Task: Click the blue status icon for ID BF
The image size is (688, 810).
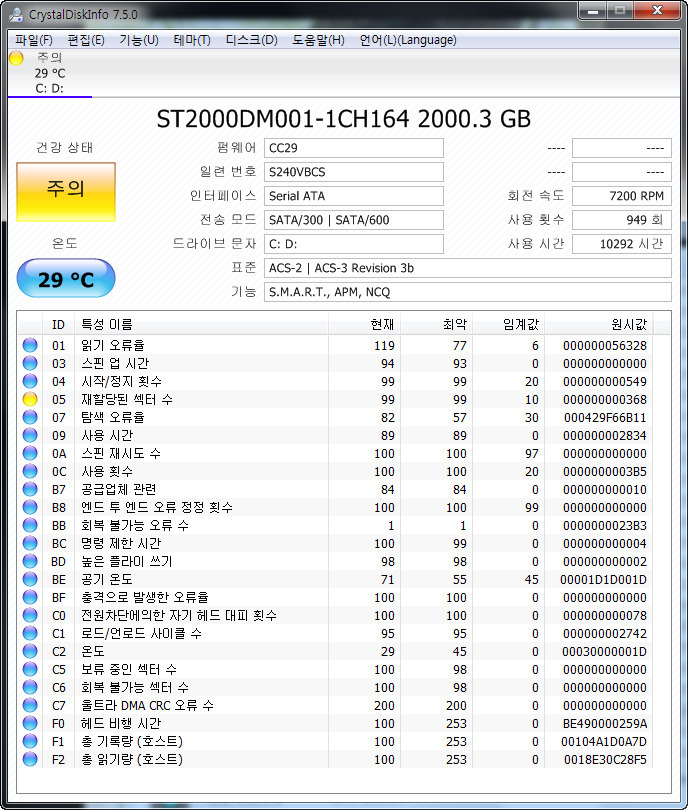Action: (30, 597)
